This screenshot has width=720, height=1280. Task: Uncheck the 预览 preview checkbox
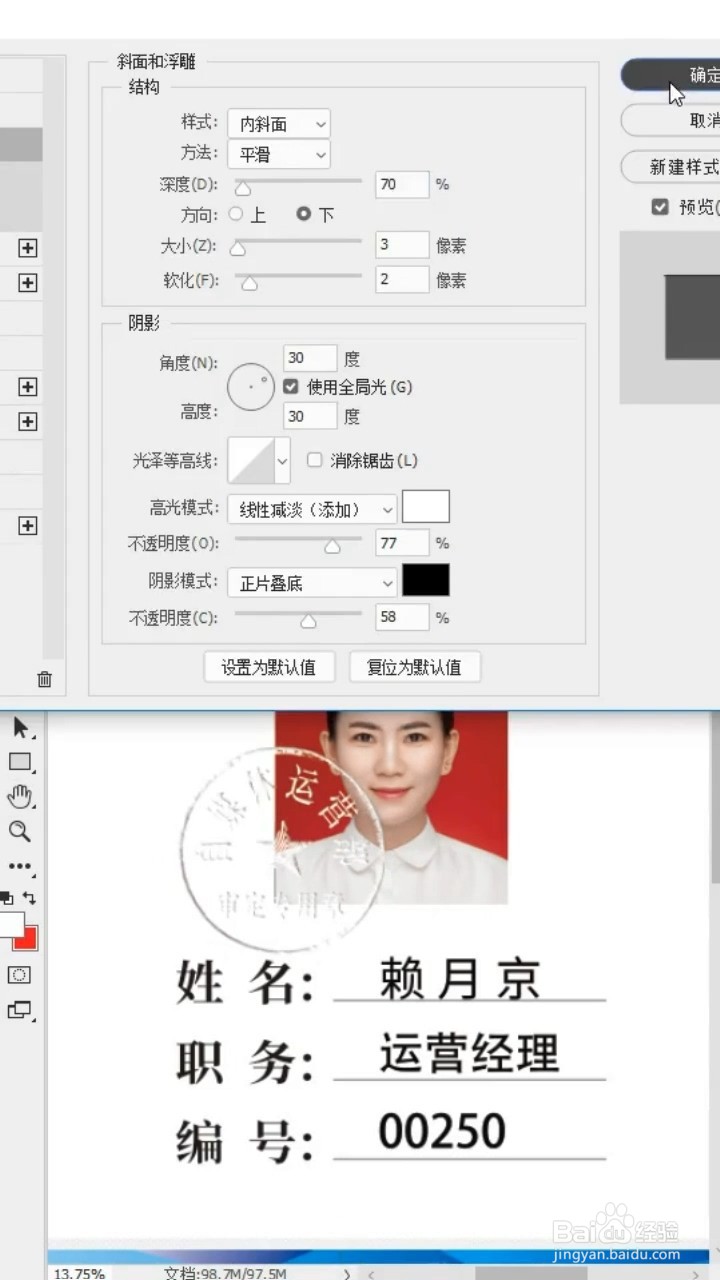pyautogui.click(x=659, y=207)
